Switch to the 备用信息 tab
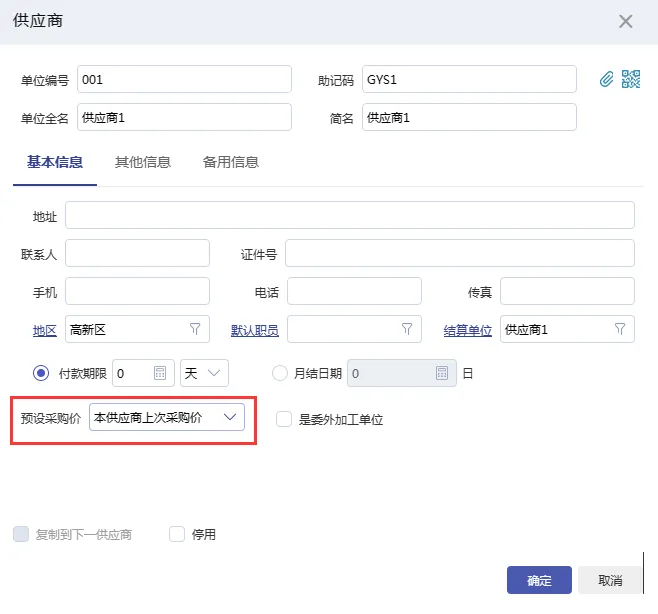 (230, 162)
